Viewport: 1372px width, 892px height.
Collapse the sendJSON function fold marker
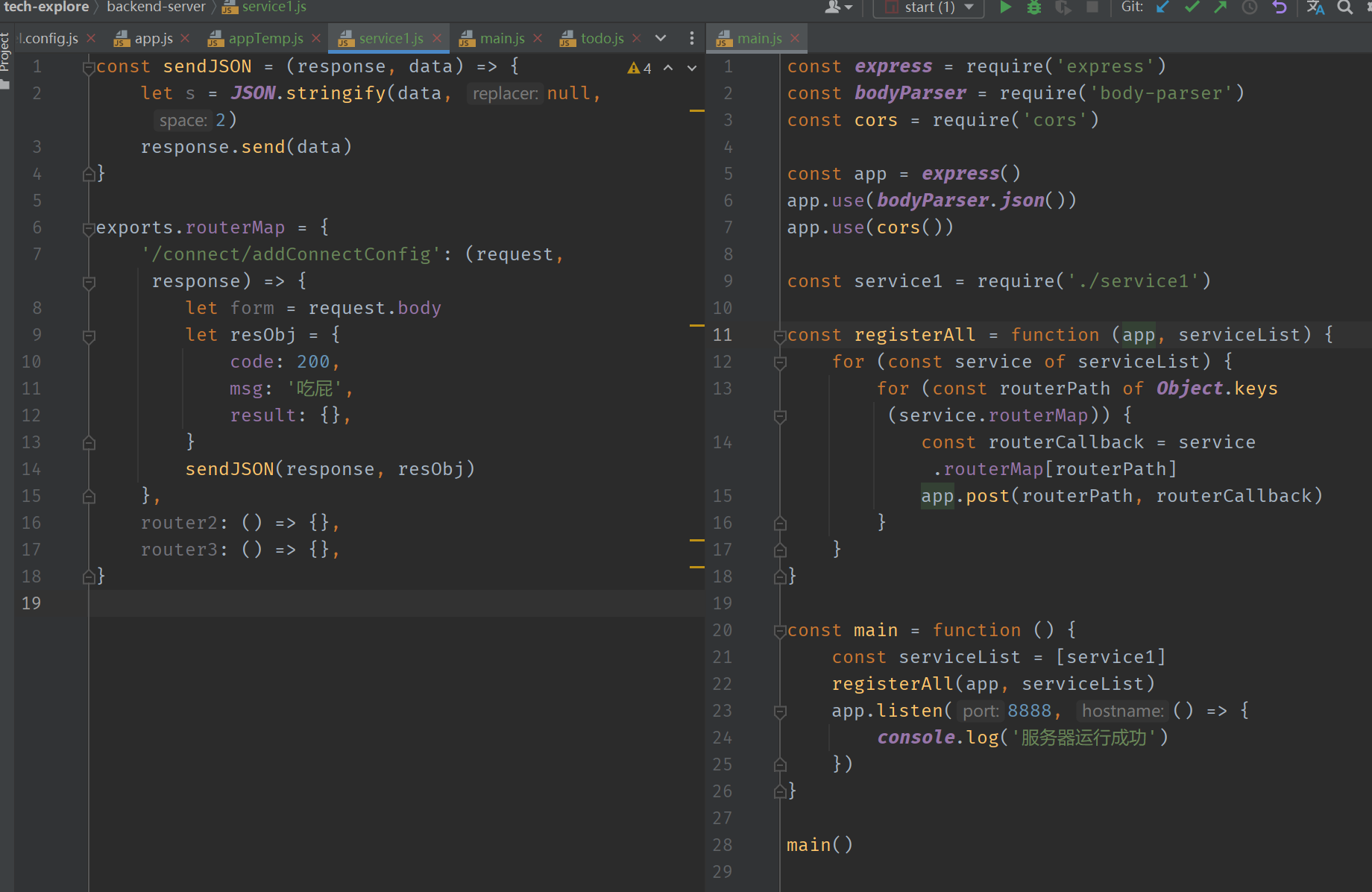pyautogui.click(x=89, y=68)
